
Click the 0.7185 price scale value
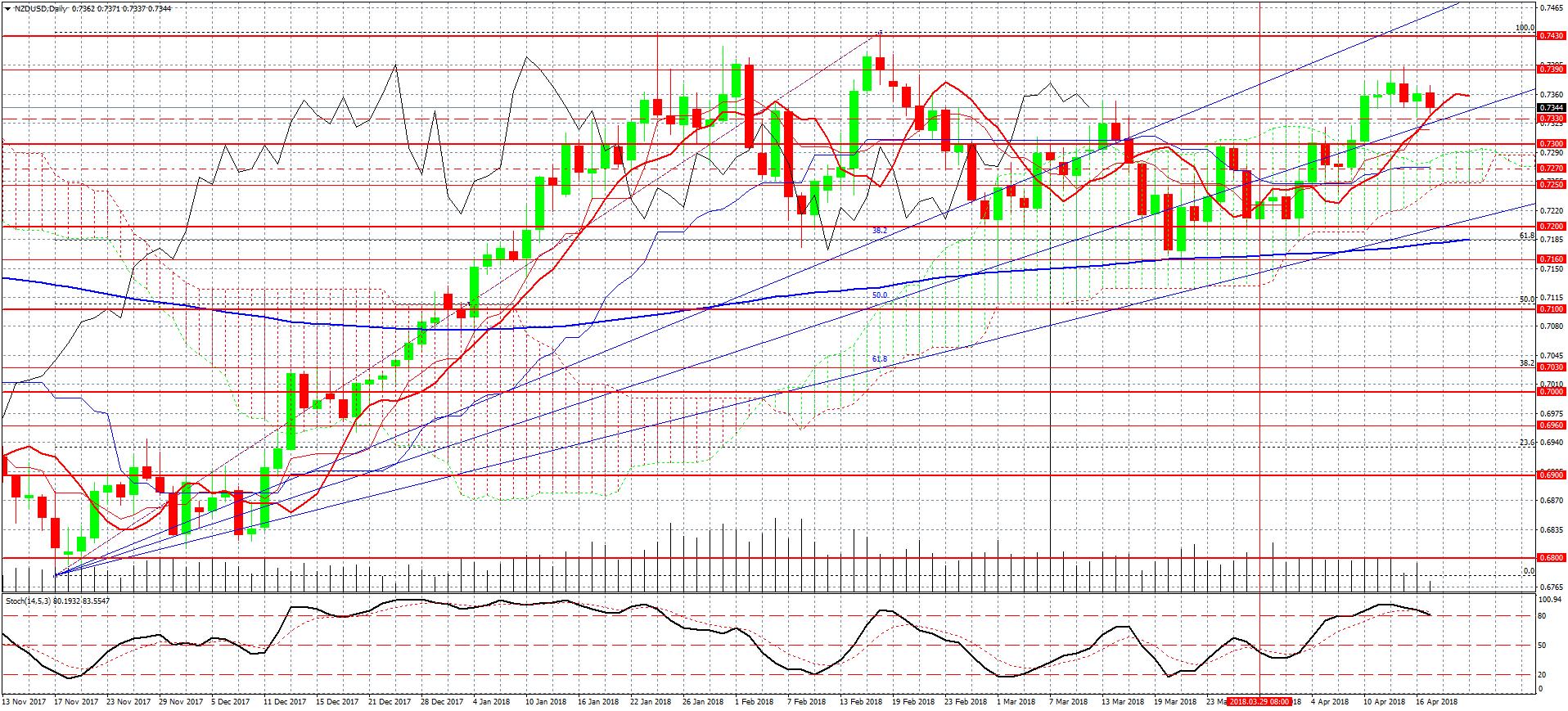pyautogui.click(x=1550, y=239)
